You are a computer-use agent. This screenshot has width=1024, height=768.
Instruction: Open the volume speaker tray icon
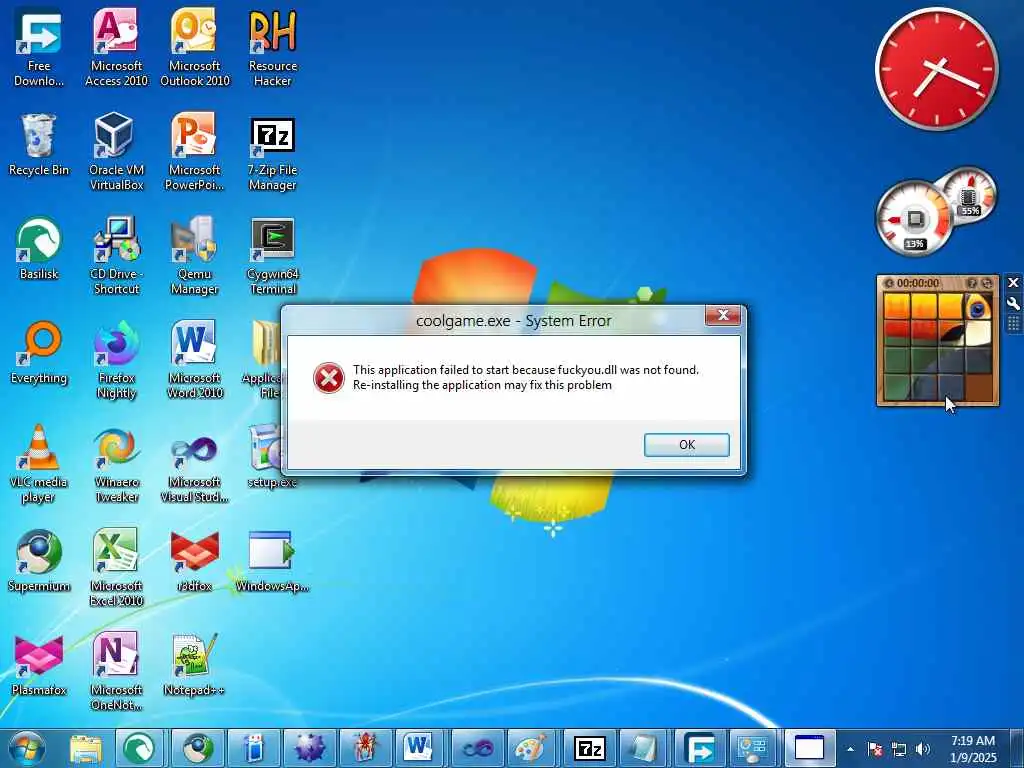(x=922, y=749)
